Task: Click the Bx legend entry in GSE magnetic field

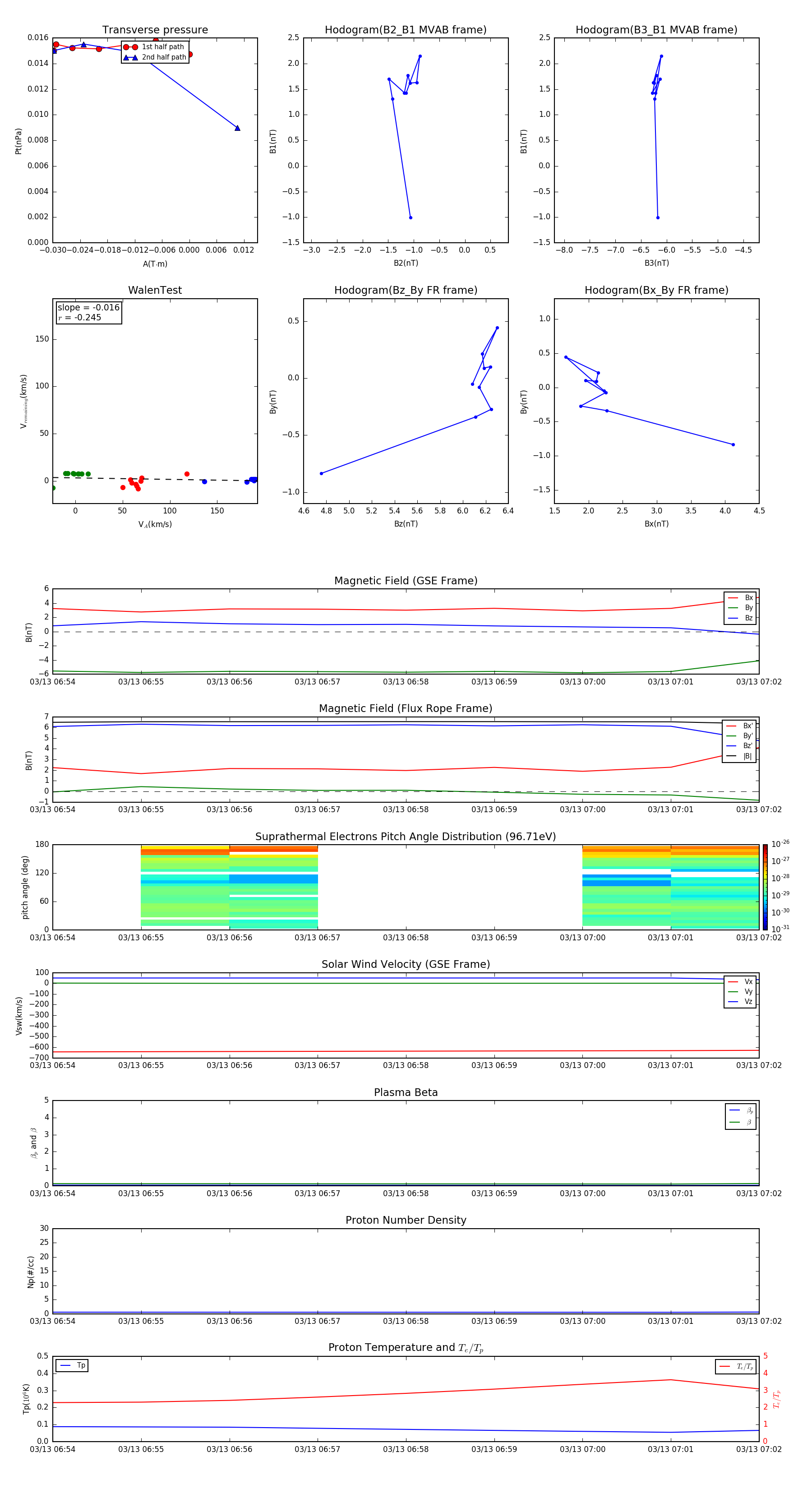Action: point(740,598)
